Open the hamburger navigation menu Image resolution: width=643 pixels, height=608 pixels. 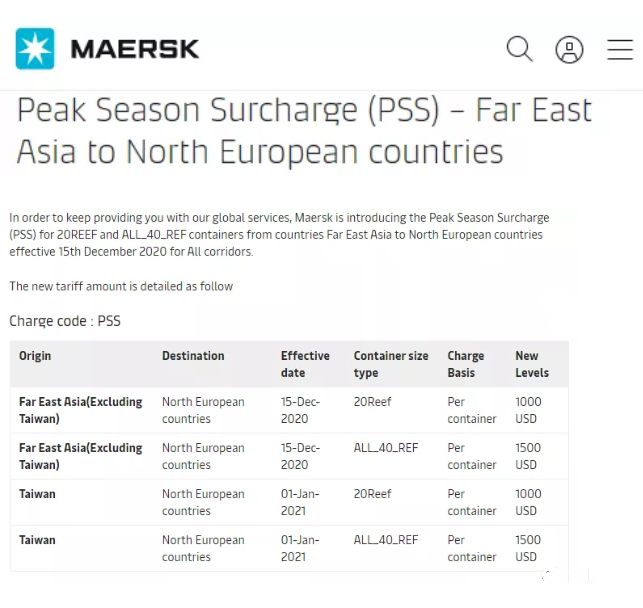(620, 49)
